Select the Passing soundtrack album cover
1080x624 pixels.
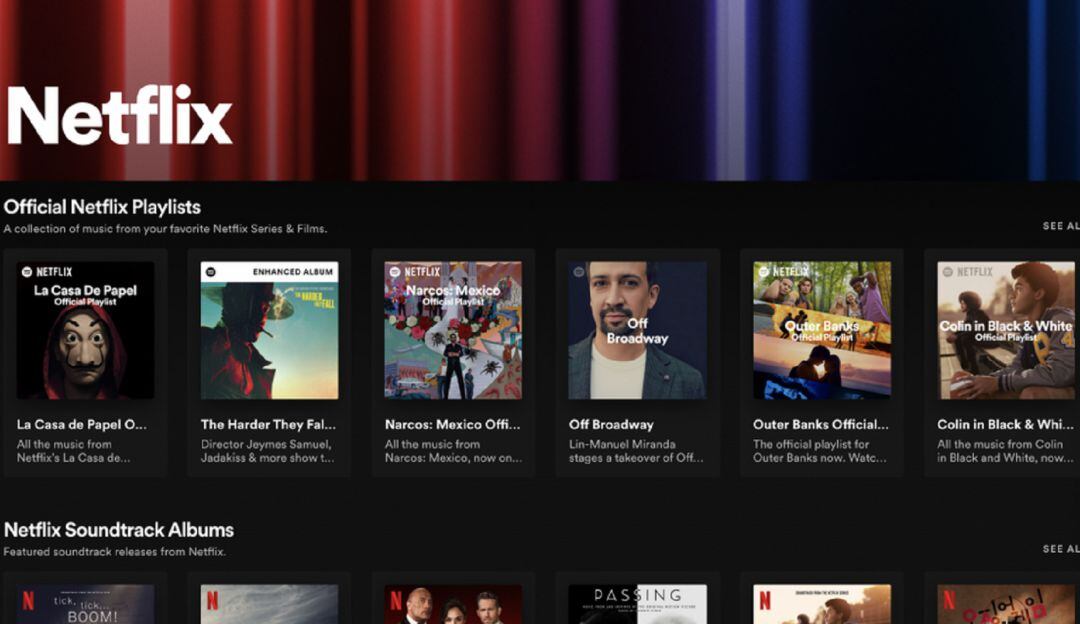pos(636,598)
